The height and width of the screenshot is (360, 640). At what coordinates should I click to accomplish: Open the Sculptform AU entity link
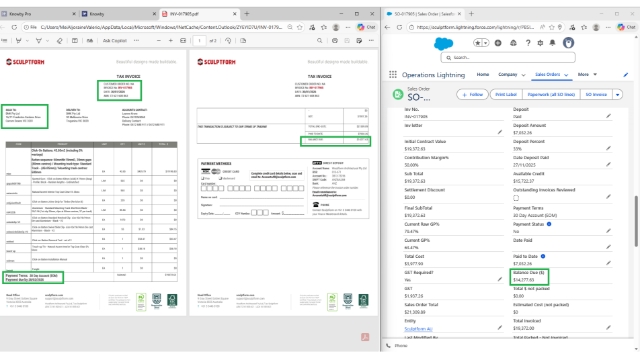pyautogui.click(x=418, y=329)
